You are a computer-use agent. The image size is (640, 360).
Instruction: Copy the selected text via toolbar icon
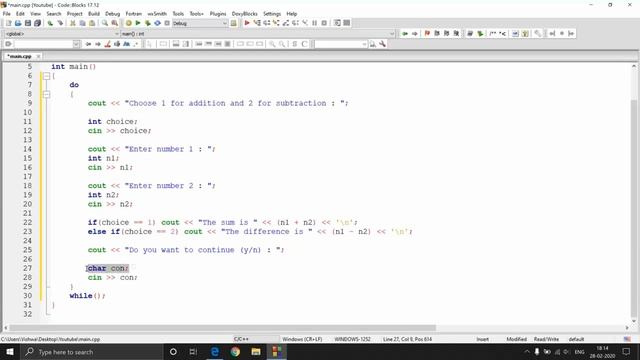coord(82,23)
